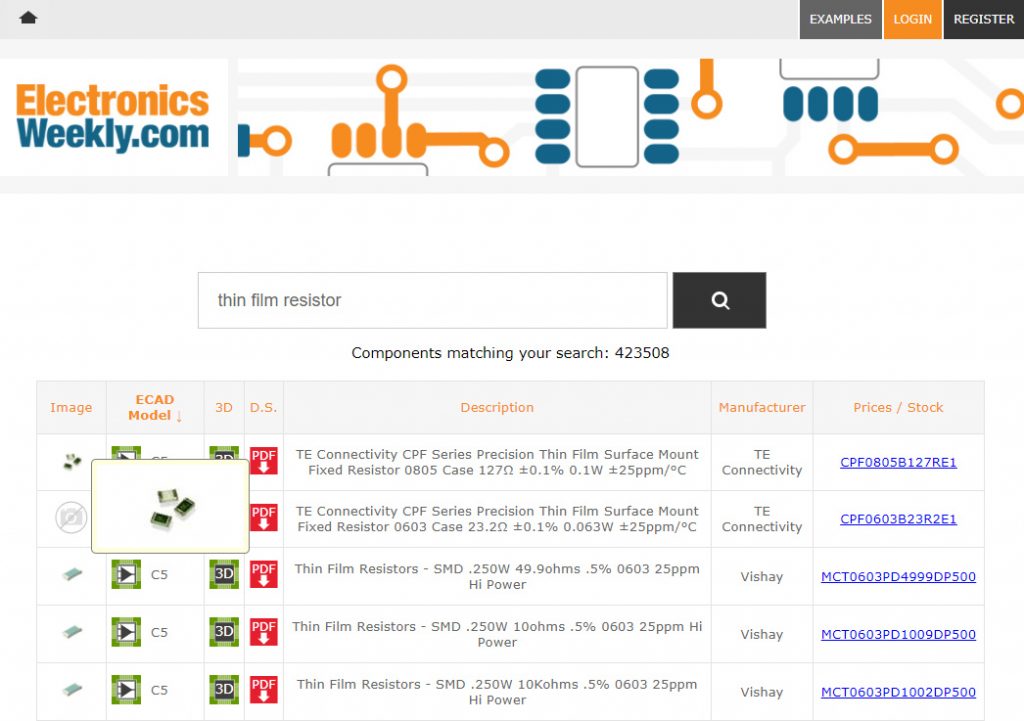Sort by the 3D column header

click(224, 408)
